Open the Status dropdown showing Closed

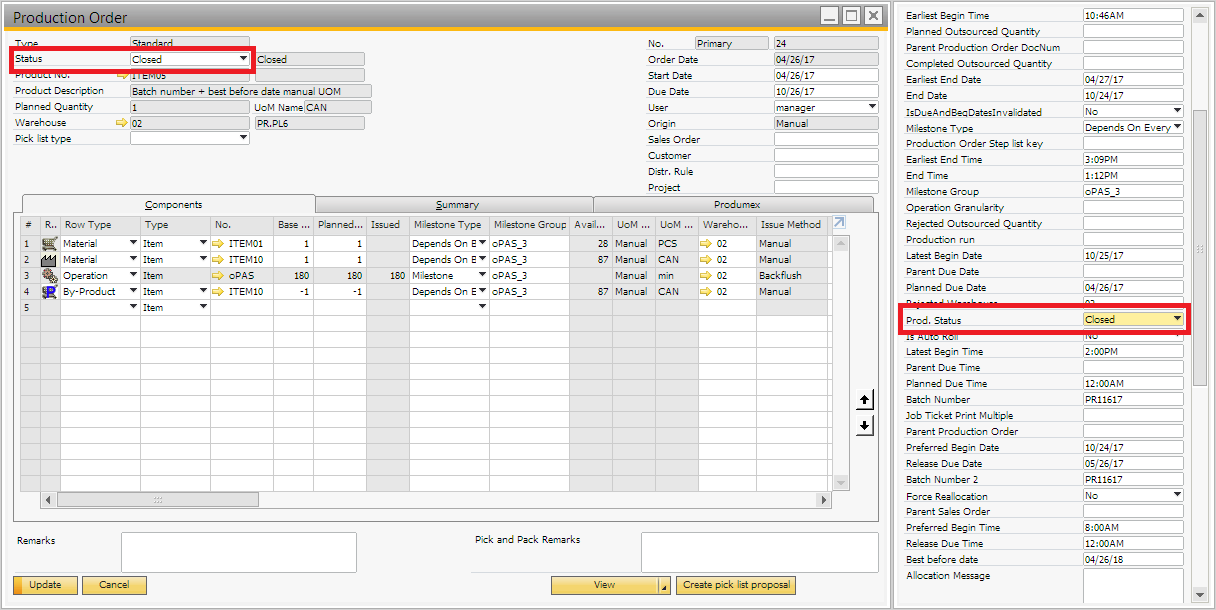pyautogui.click(x=243, y=59)
